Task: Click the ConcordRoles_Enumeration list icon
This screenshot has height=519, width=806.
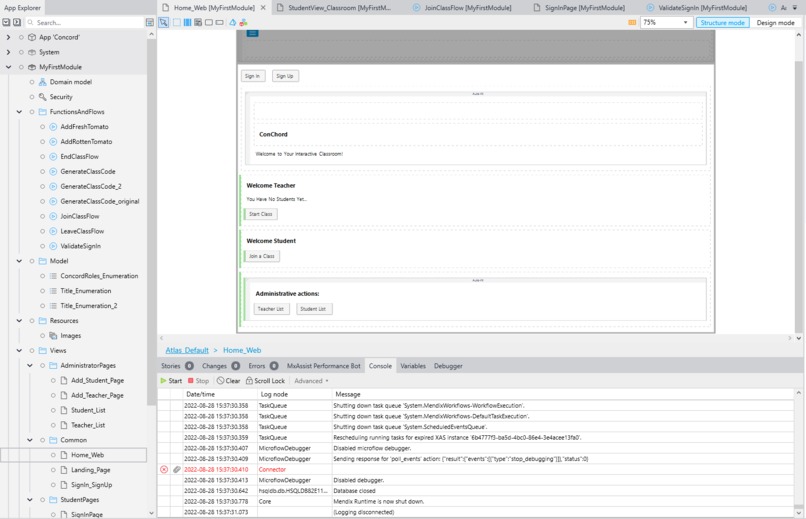Action: click(53, 276)
